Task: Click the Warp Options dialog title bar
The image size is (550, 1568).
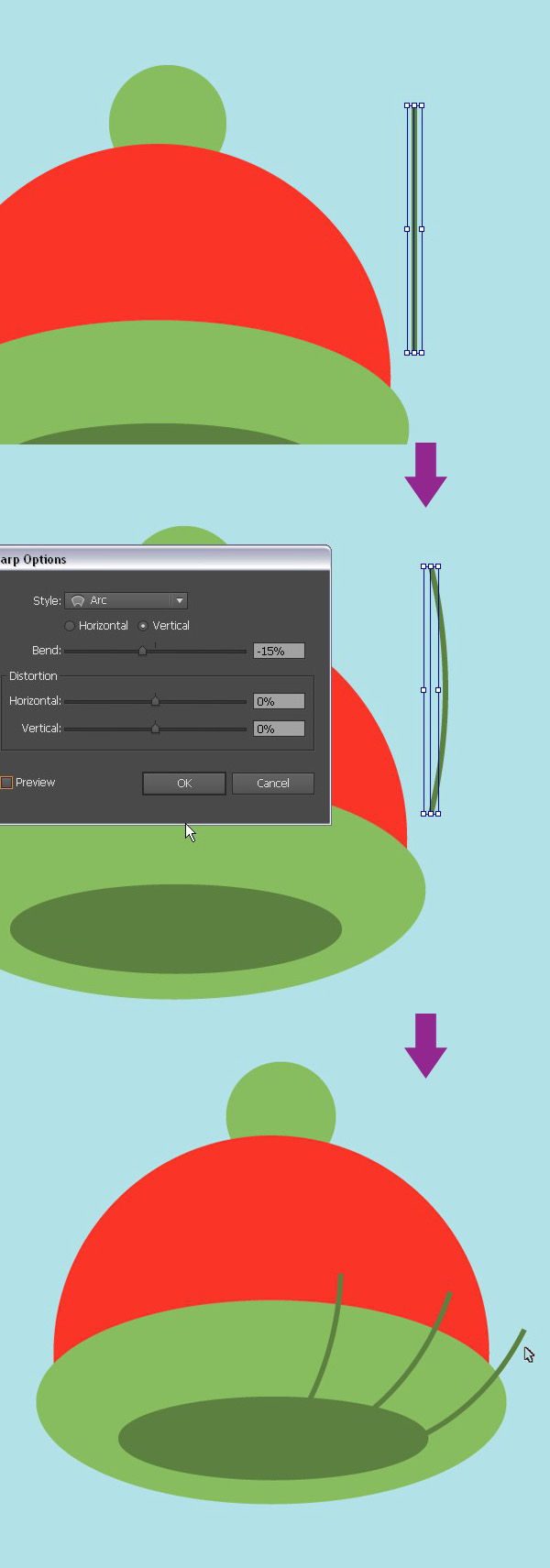Action: point(165,559)
